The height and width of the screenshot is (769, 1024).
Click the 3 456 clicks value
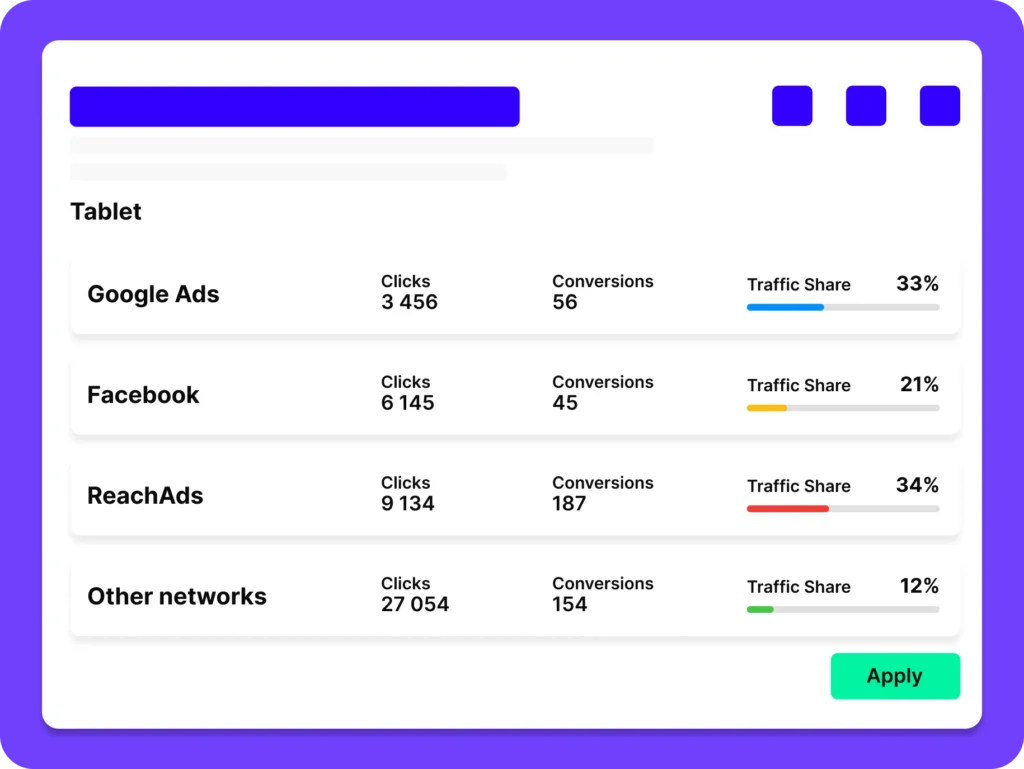click(409, 302)
